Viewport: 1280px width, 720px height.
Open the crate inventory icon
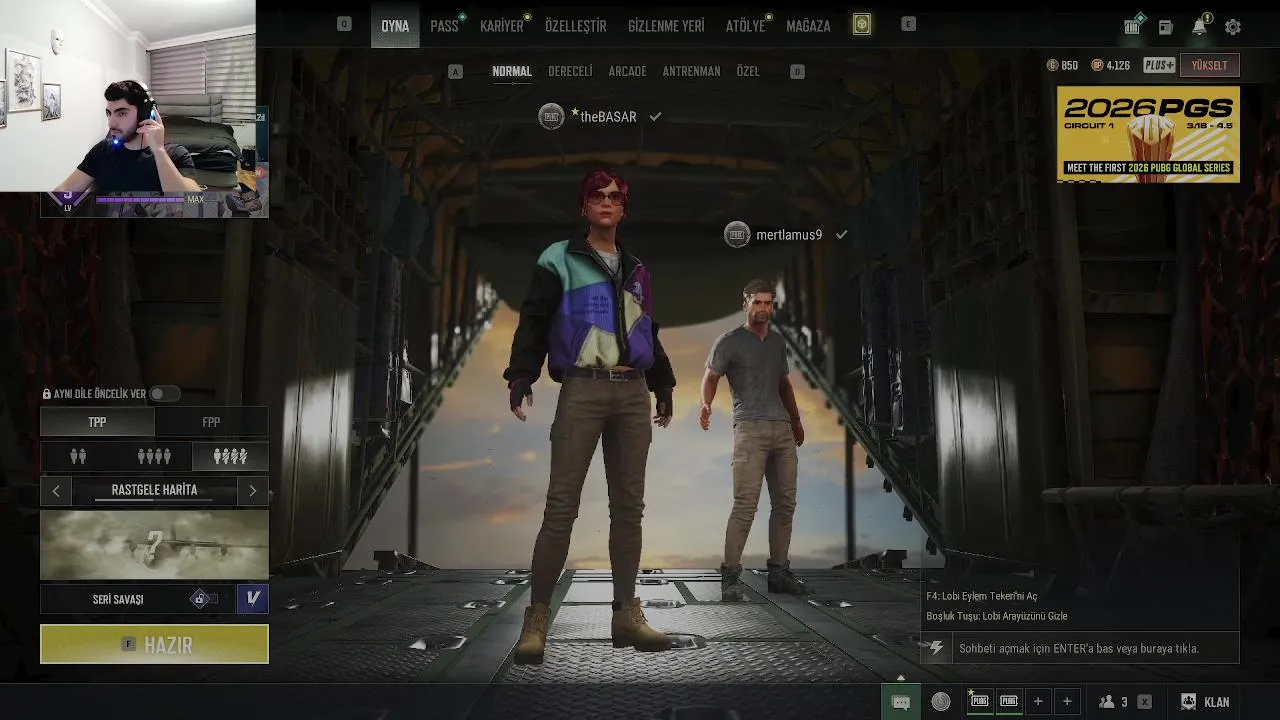1132,27
